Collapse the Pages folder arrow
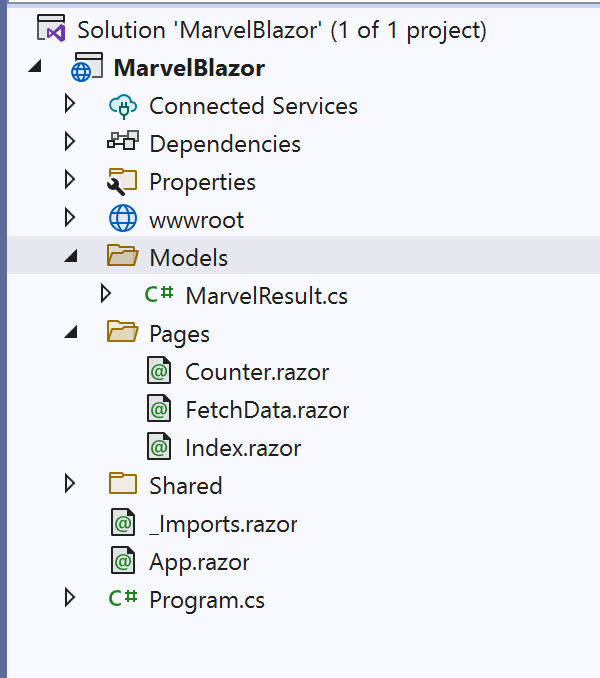600x678 pixels. tap(69, 334)
